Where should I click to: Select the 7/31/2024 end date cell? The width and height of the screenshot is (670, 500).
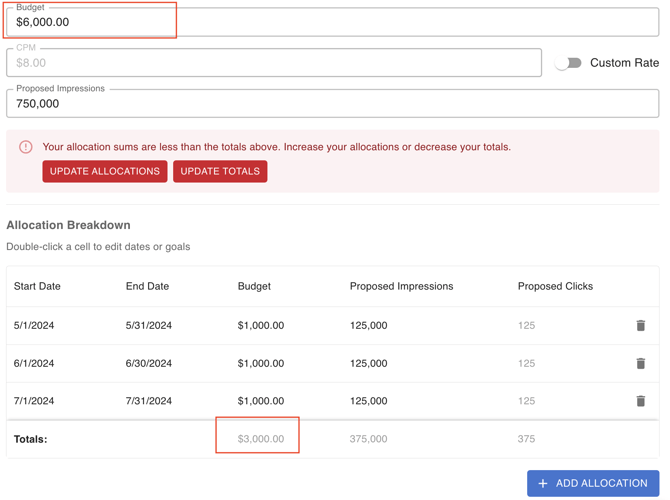coord(149,401)
